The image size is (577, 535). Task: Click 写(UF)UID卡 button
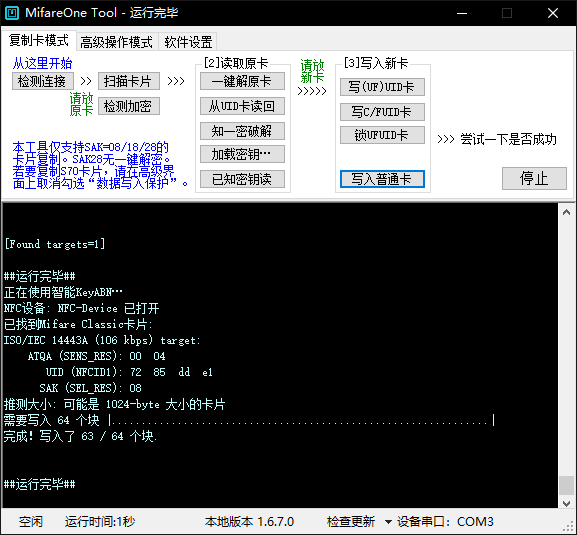coord(382,87)
